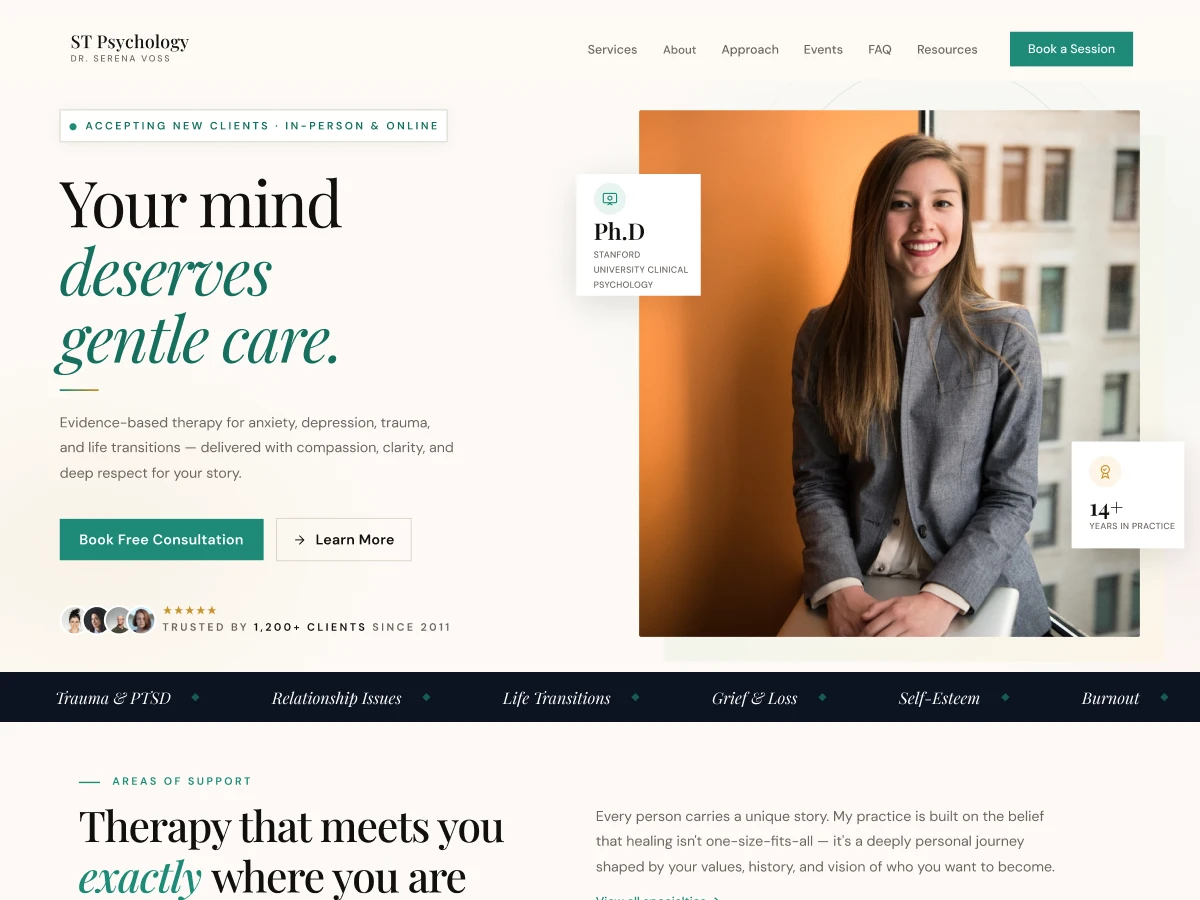The width and height of the screenshot is (1200, 900).
Task: Click the green dot beside Accepting New Clients
Action: (73, 126)
